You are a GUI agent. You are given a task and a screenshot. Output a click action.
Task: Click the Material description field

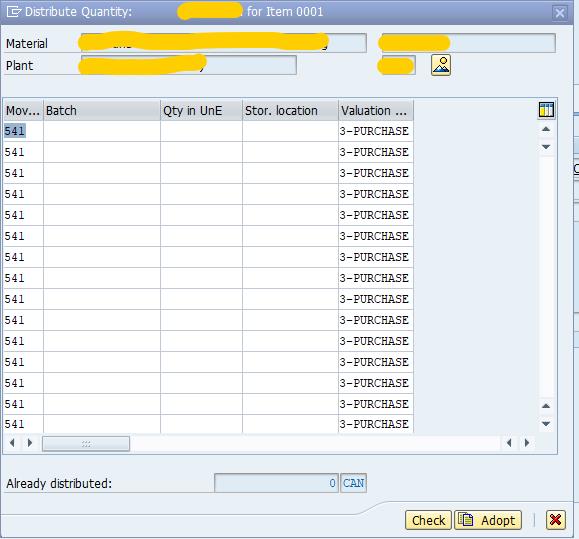click(x=224, y=43)
